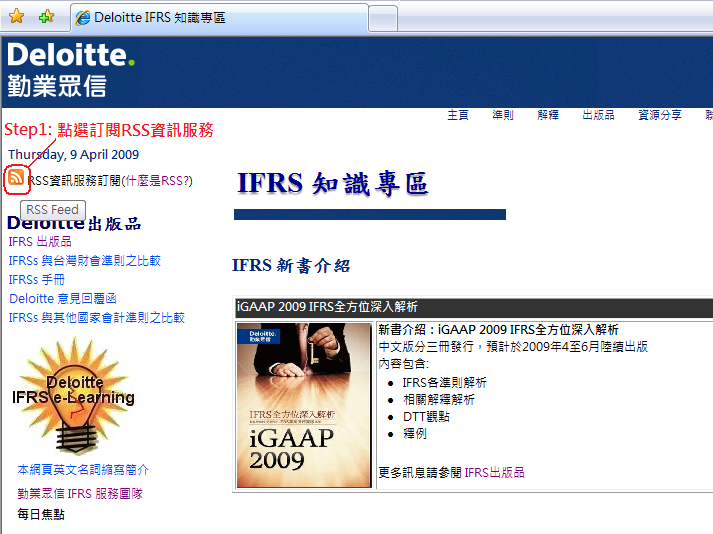Open the 解釋 menu item
Screen dimensions: 713x534
(548, 115)
